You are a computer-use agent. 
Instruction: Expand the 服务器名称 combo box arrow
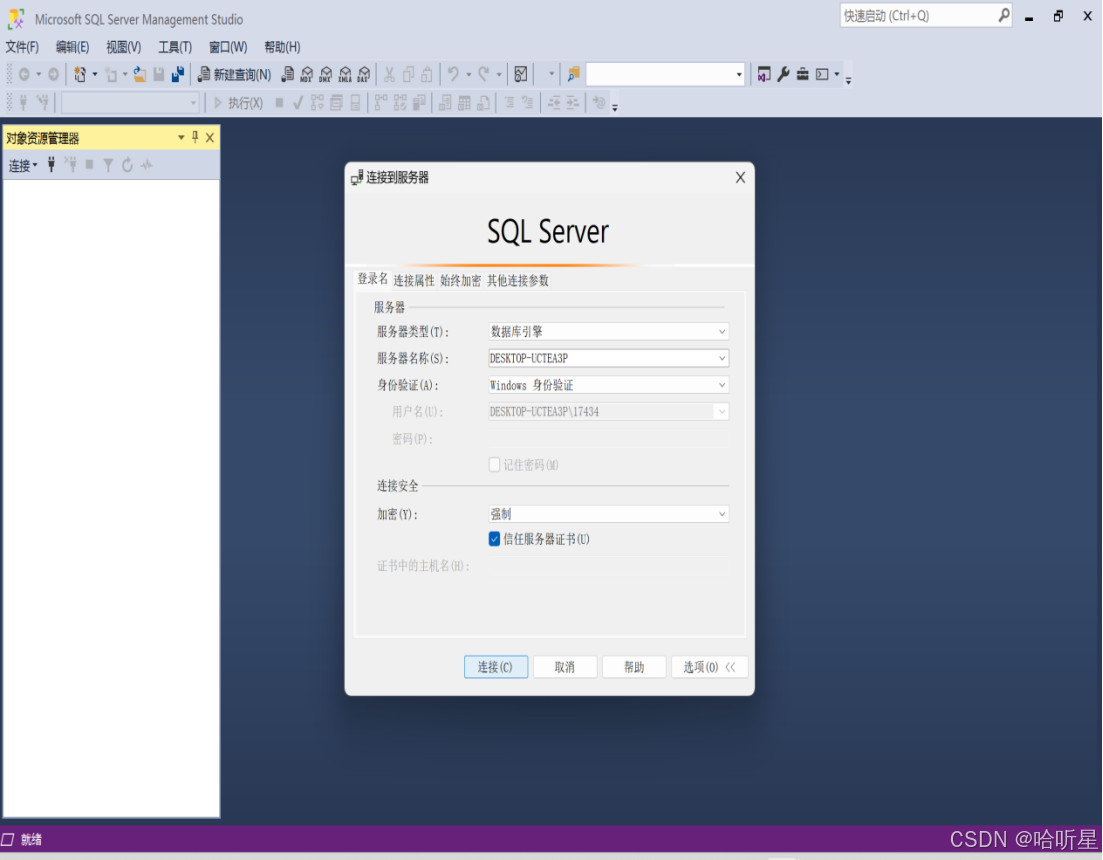[722, 358]
